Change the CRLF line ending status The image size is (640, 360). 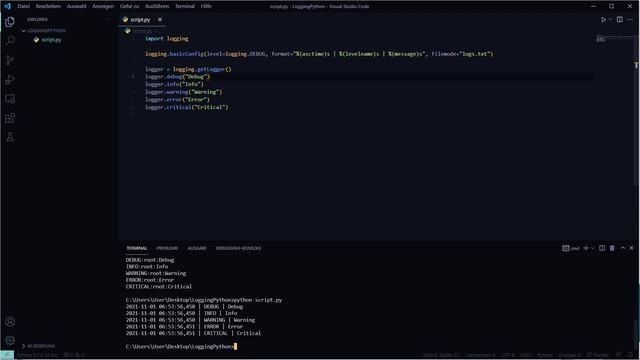[526, 355]
